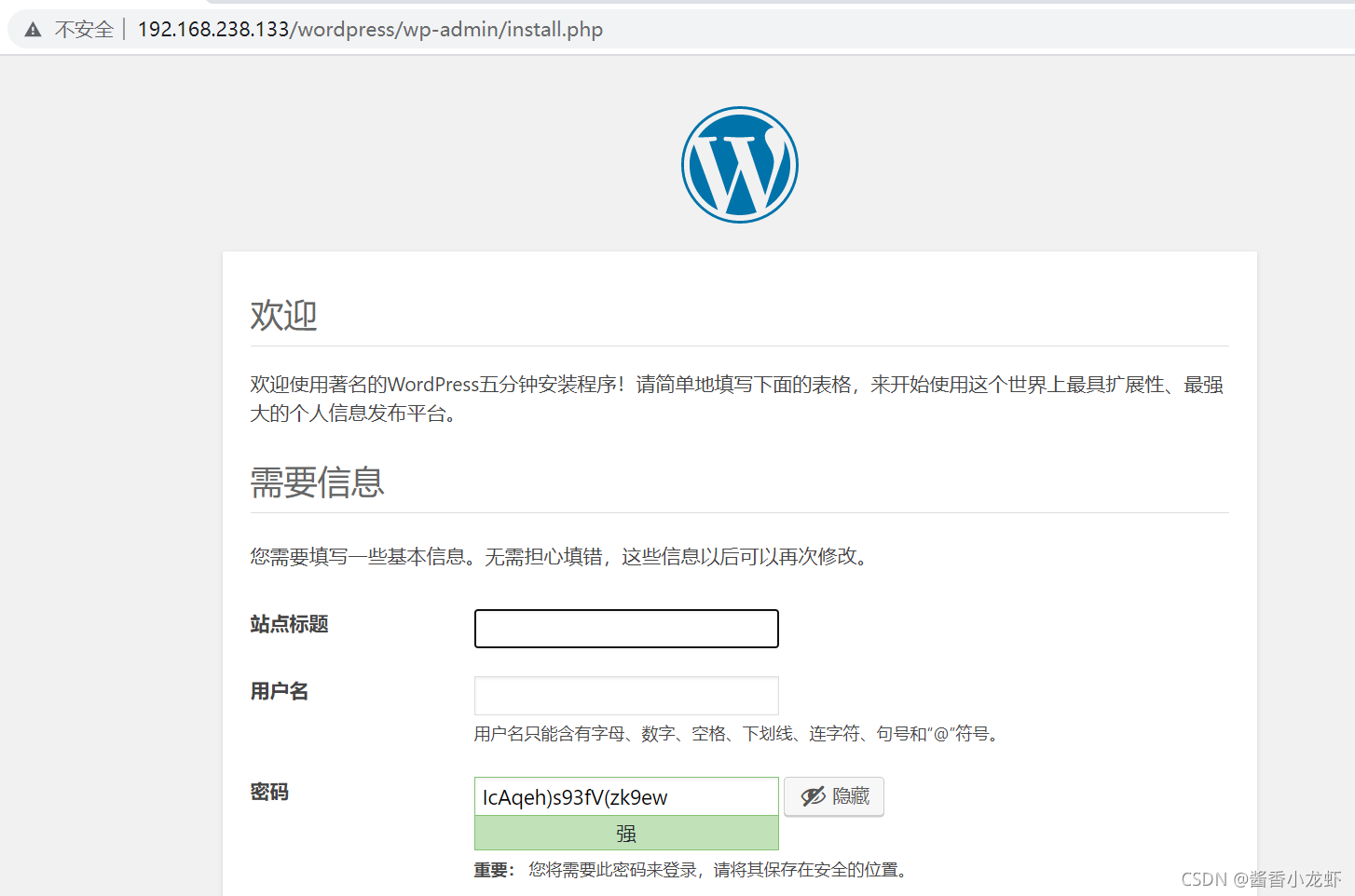The width and height of the screenshot is (1355, 896).
Task: Toggle password visibility with 隐藏 button
Action: pos(834,796)
